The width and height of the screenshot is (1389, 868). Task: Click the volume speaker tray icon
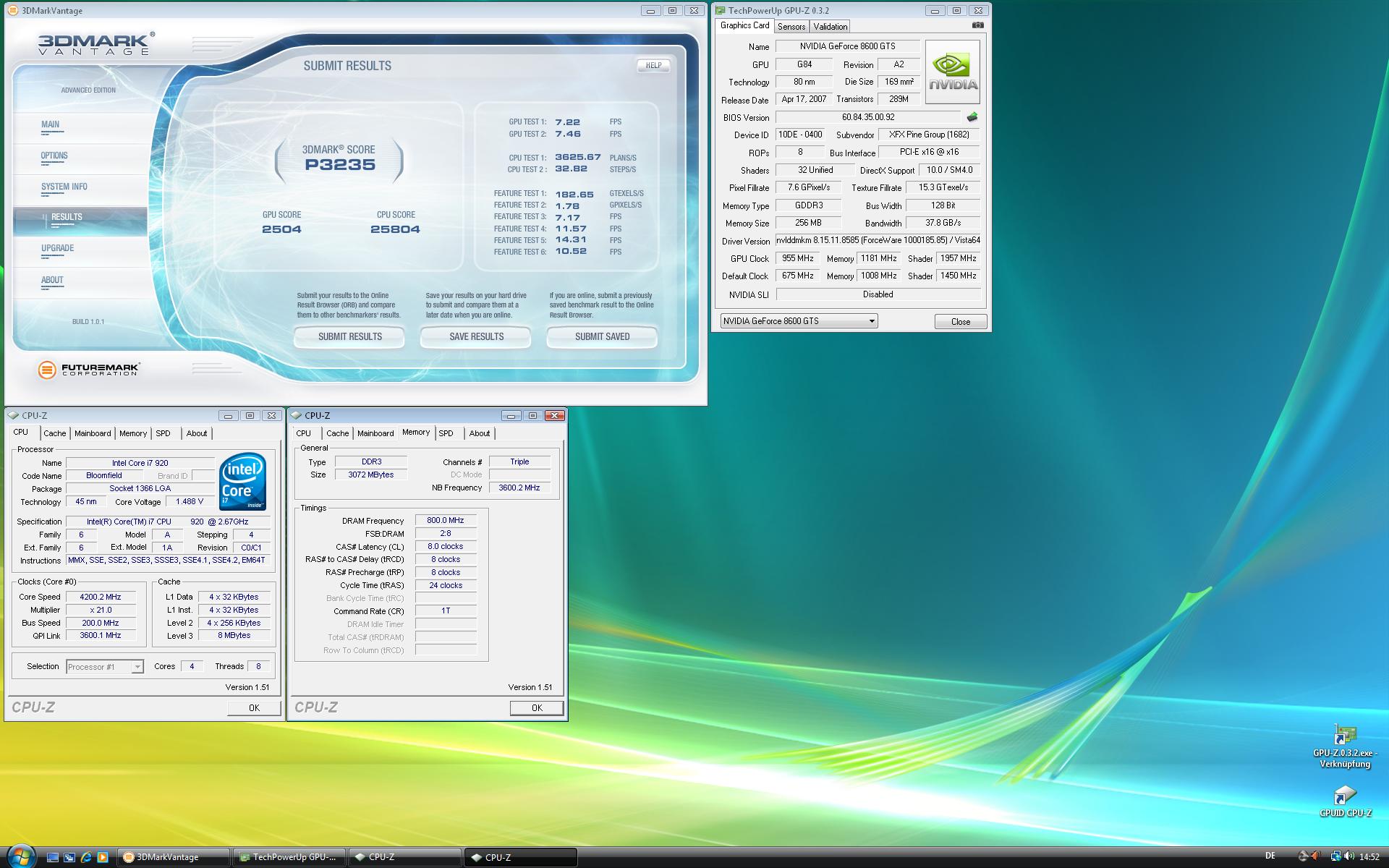(1349, 856)
